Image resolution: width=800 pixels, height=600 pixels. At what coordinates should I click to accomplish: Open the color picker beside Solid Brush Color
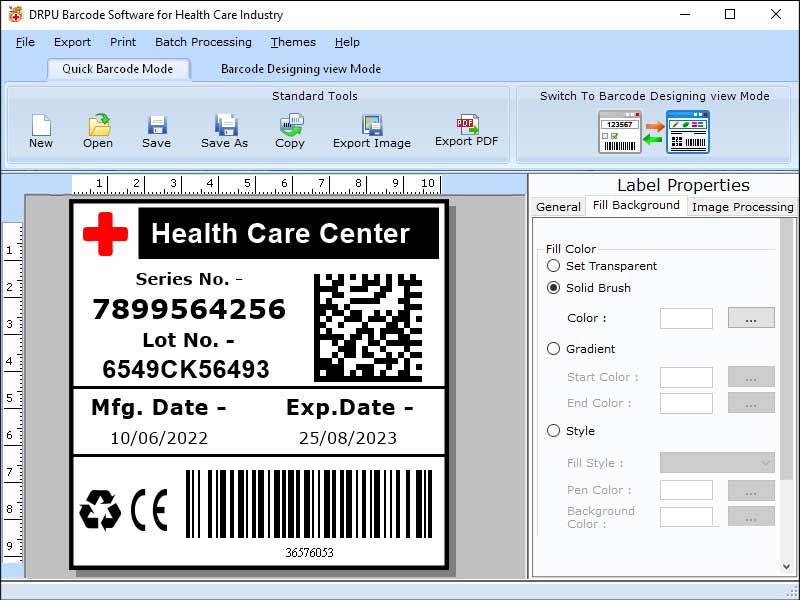click(751, 318)
